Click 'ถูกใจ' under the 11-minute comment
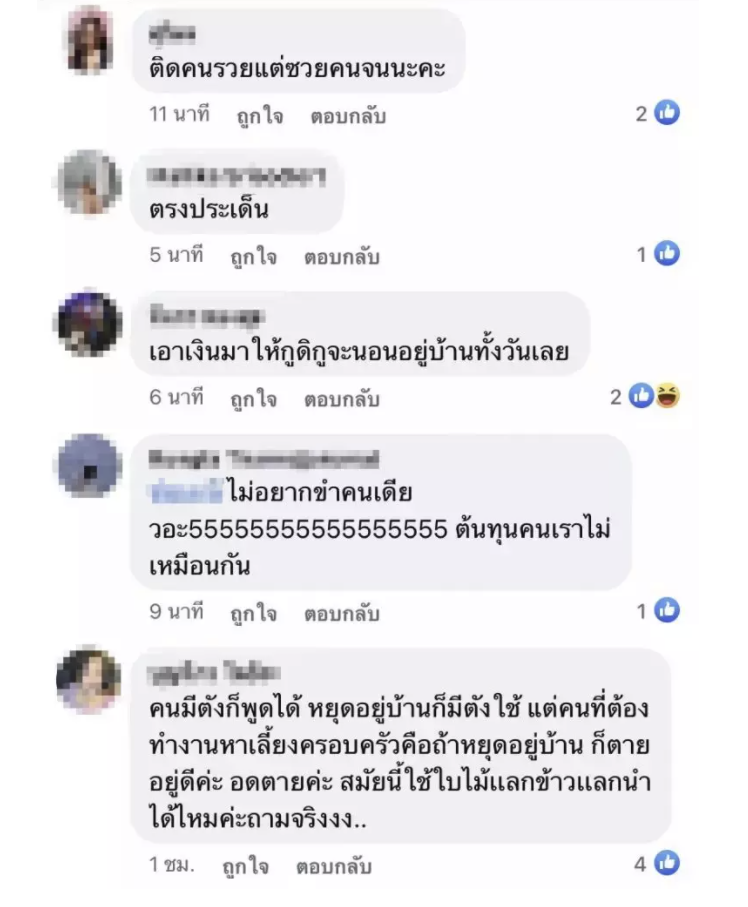This screenshot has width=748, height=907. coord(260,116)
